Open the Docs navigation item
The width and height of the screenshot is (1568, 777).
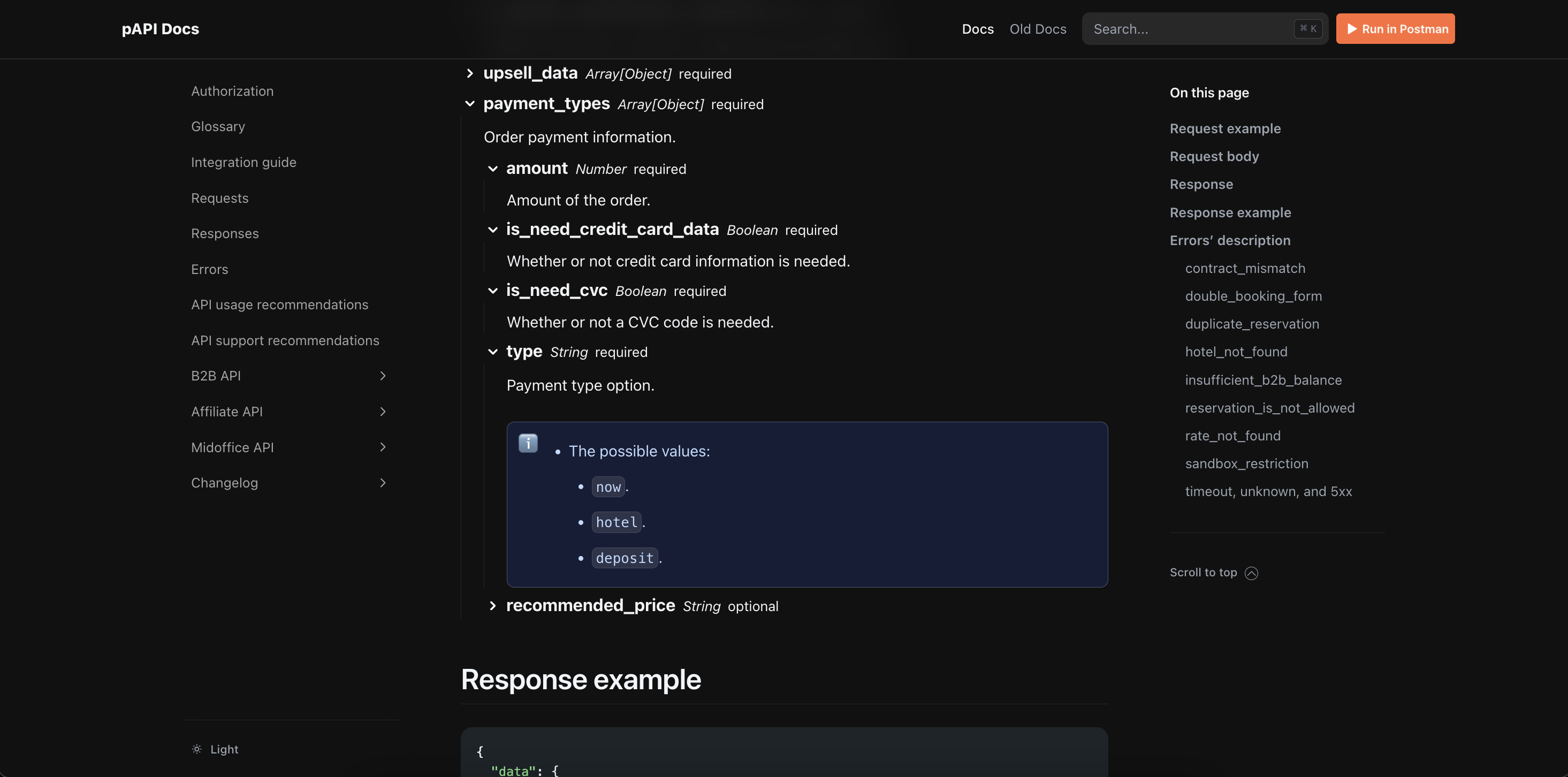pos(978,28)
